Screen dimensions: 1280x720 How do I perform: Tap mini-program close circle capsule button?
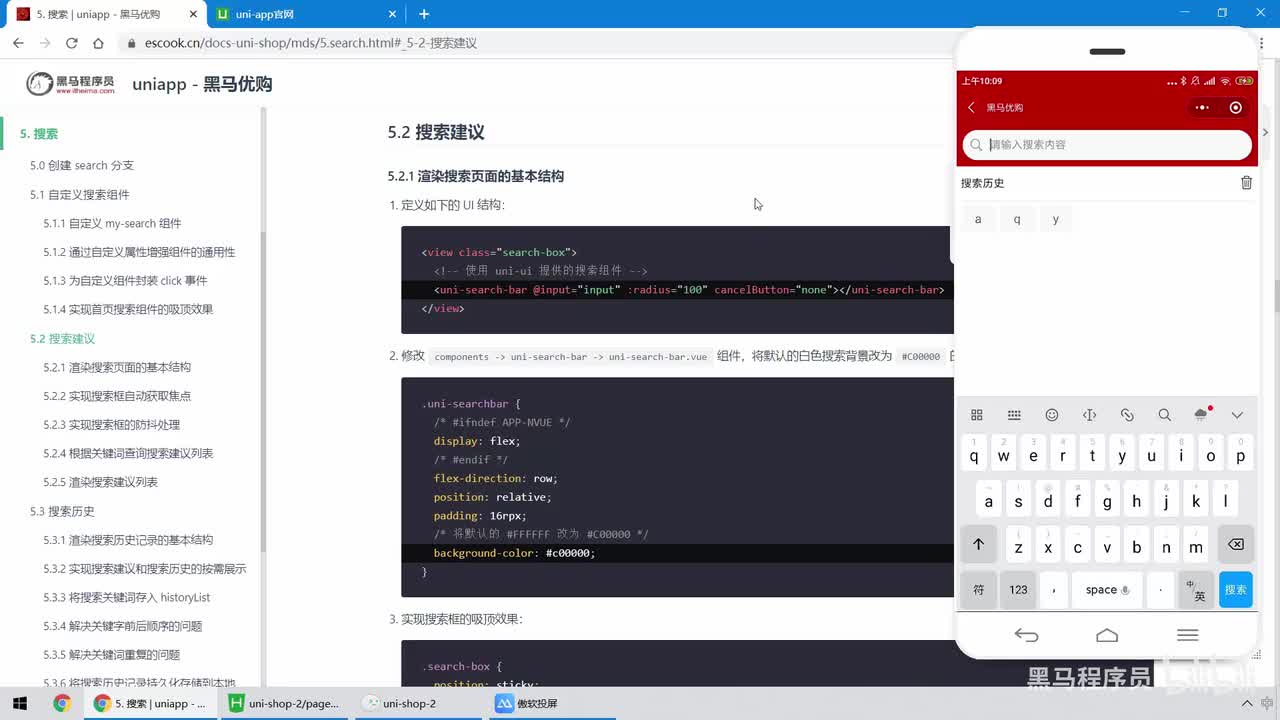tap(1236, 108)
